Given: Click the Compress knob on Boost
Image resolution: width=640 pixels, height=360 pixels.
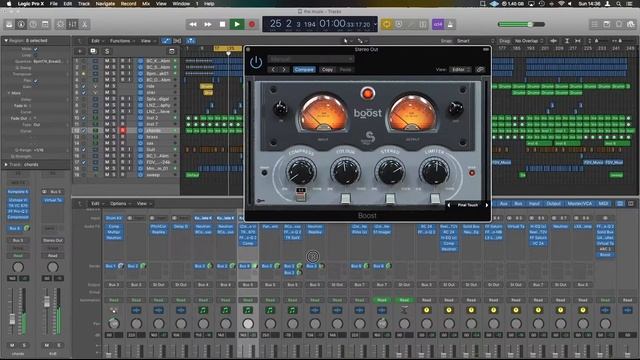Looking at the screenshot, I should [x=301, y=171].
